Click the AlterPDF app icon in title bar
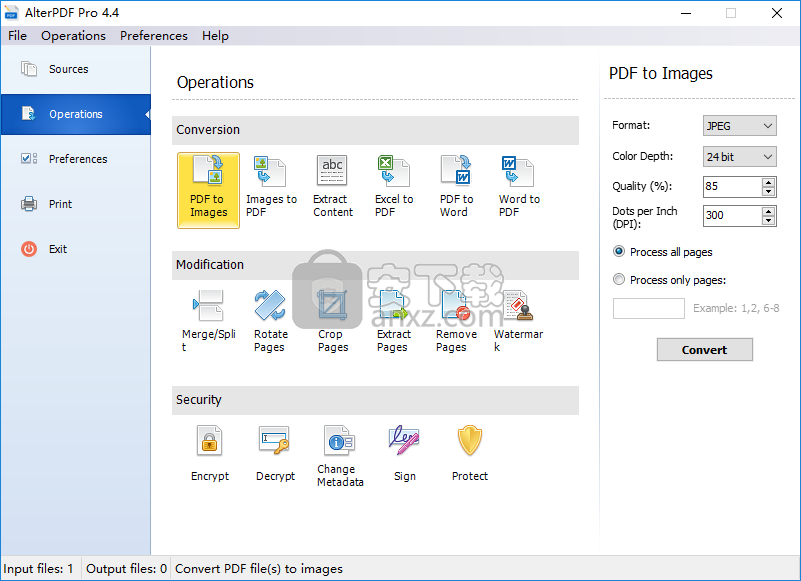 [12, 13]
